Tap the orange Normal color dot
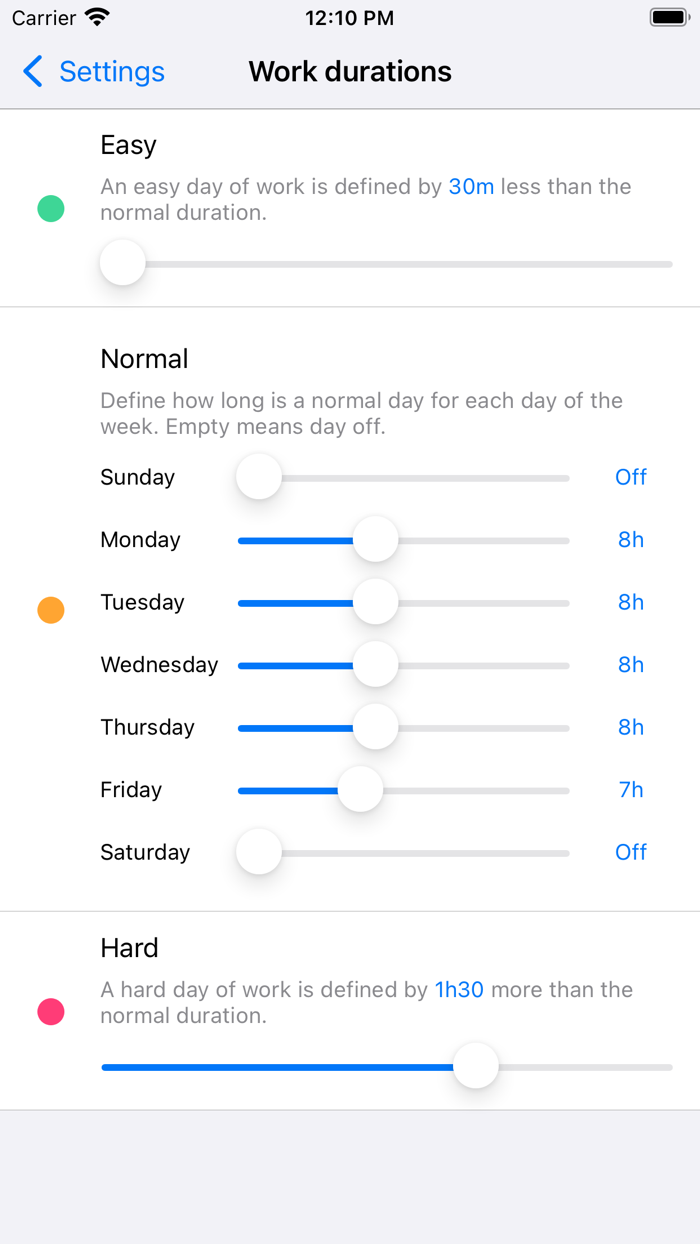Viewport: 700px width, 1244px height. [51, 610]
